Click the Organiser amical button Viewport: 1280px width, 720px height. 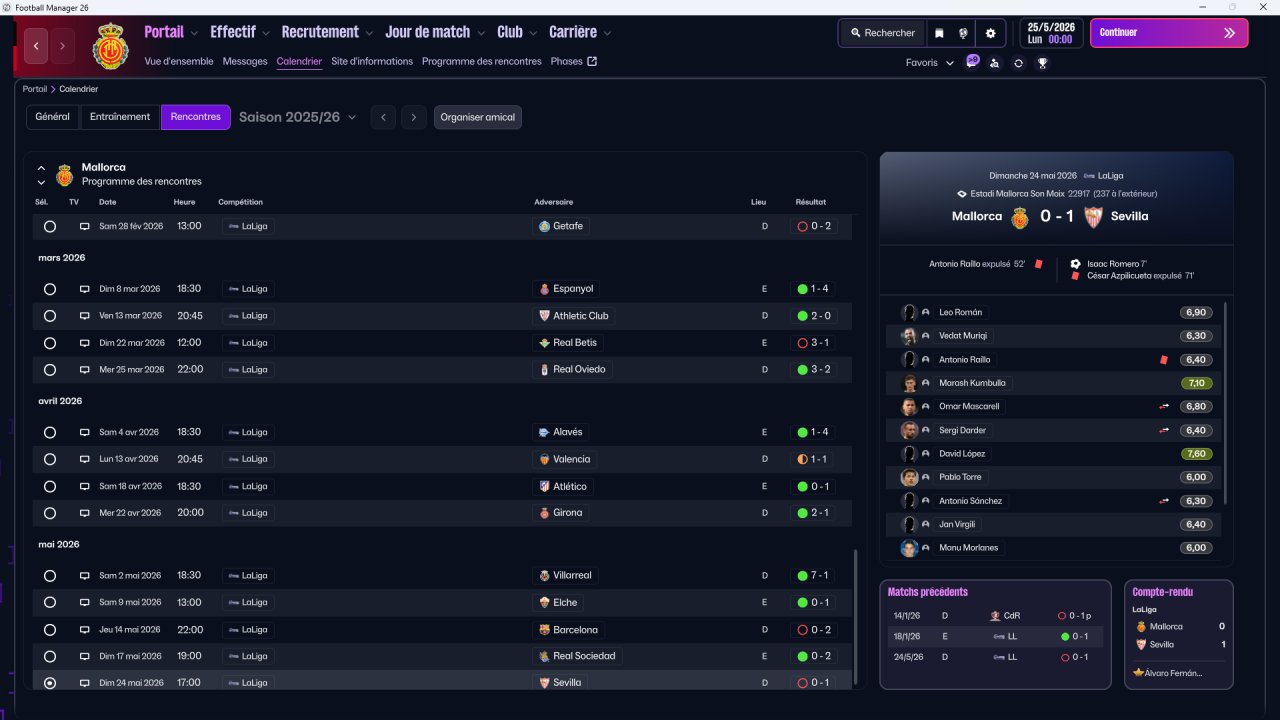point(478,118)
